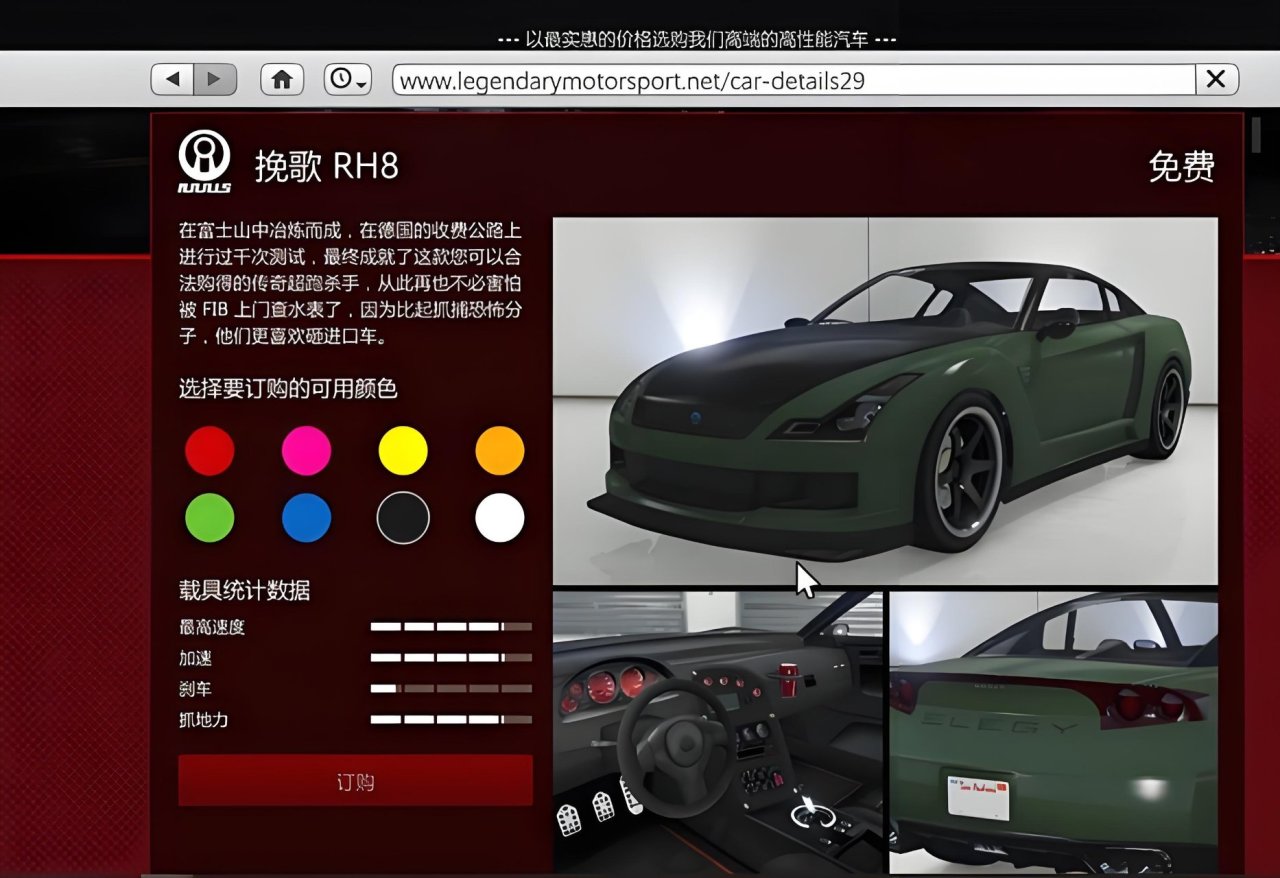
Task: Click the 刹车 stat label
Action: click(x=196, y=689)
